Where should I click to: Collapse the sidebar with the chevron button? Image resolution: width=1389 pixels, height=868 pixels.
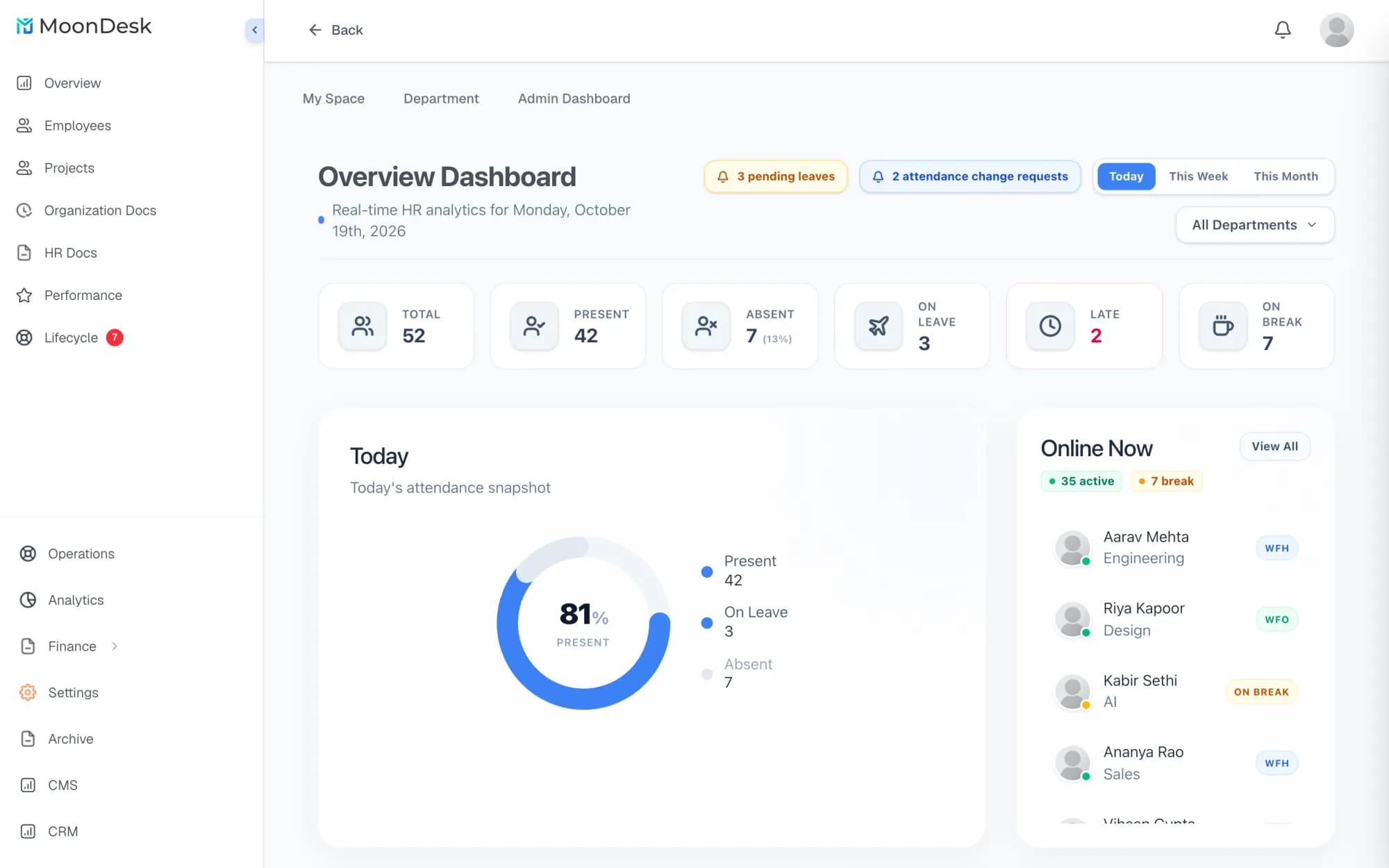(254, 30)
